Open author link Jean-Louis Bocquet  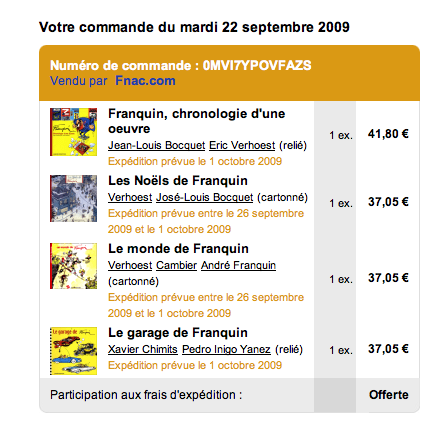(x=156, y=145)
